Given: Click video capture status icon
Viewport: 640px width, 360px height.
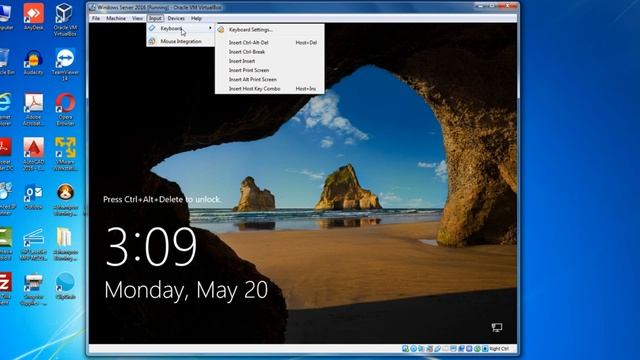Looking at the screenshot, I should tap(461, 349).
